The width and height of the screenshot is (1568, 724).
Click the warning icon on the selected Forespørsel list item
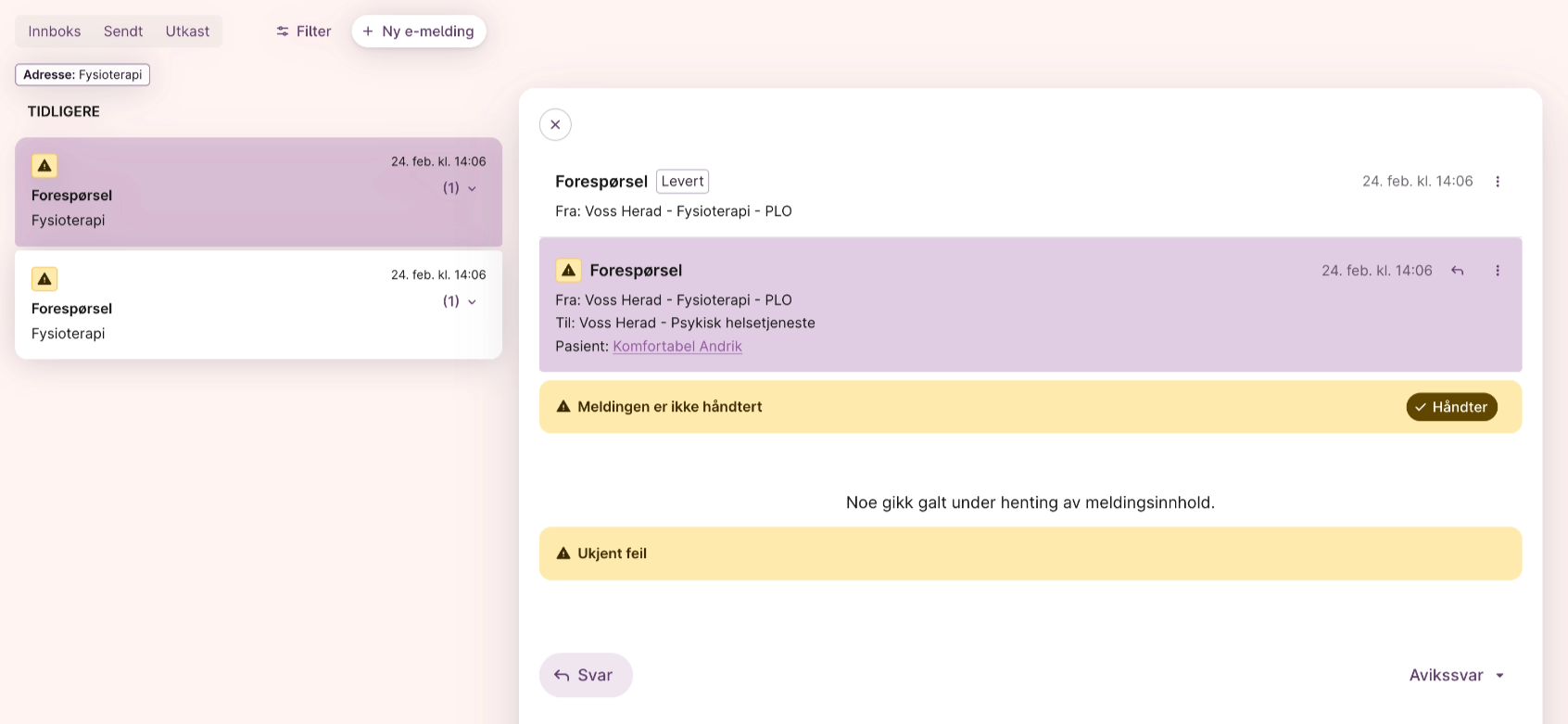point(44,166)
